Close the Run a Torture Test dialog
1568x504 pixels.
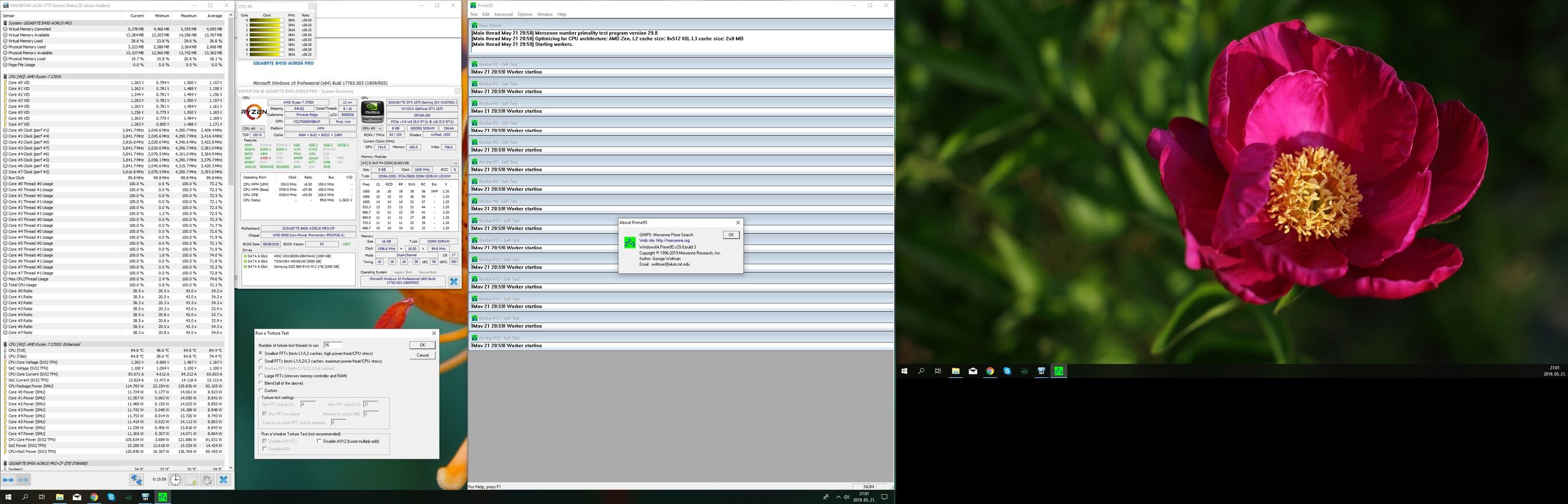point(434,333)
